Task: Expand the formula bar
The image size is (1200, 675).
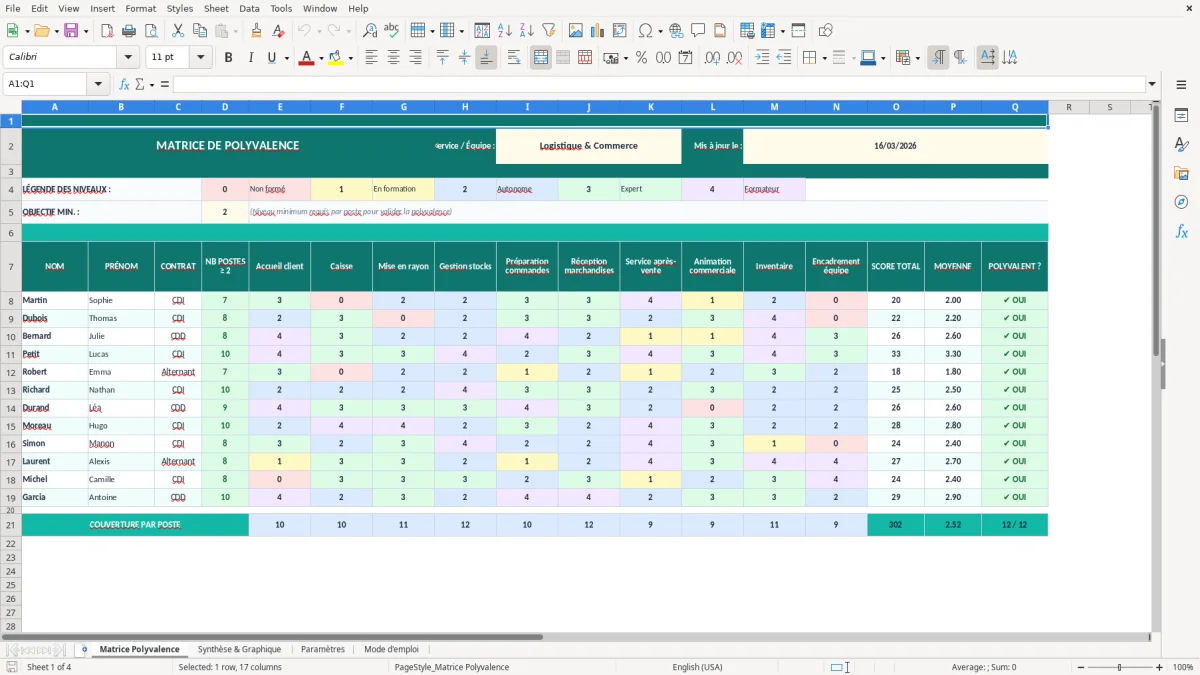Action: click(1152, 84)
